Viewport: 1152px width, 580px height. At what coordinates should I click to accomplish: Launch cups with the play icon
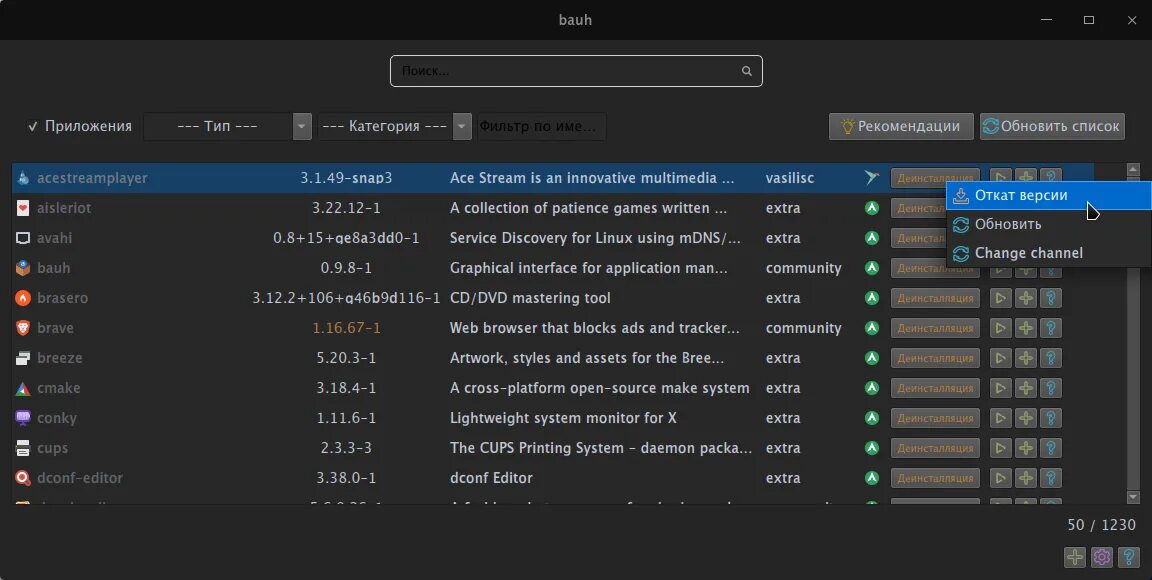pyautogui.click(x=1000, y=448)
